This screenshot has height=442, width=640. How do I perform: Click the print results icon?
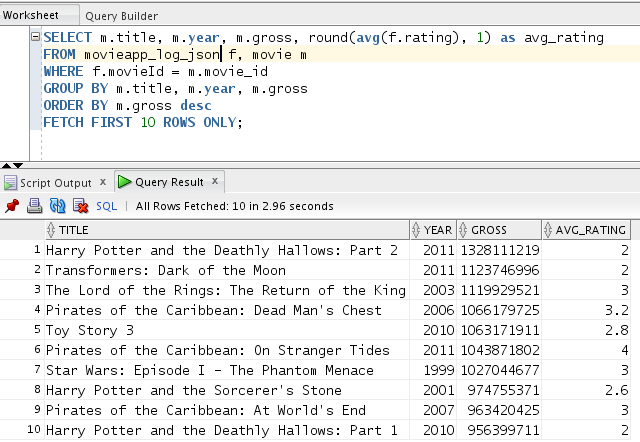point(35,206)
